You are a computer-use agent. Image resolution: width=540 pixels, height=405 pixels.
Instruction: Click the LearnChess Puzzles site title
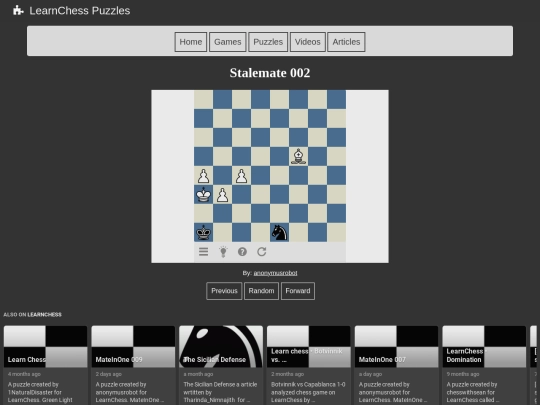[x=80, y=11]
